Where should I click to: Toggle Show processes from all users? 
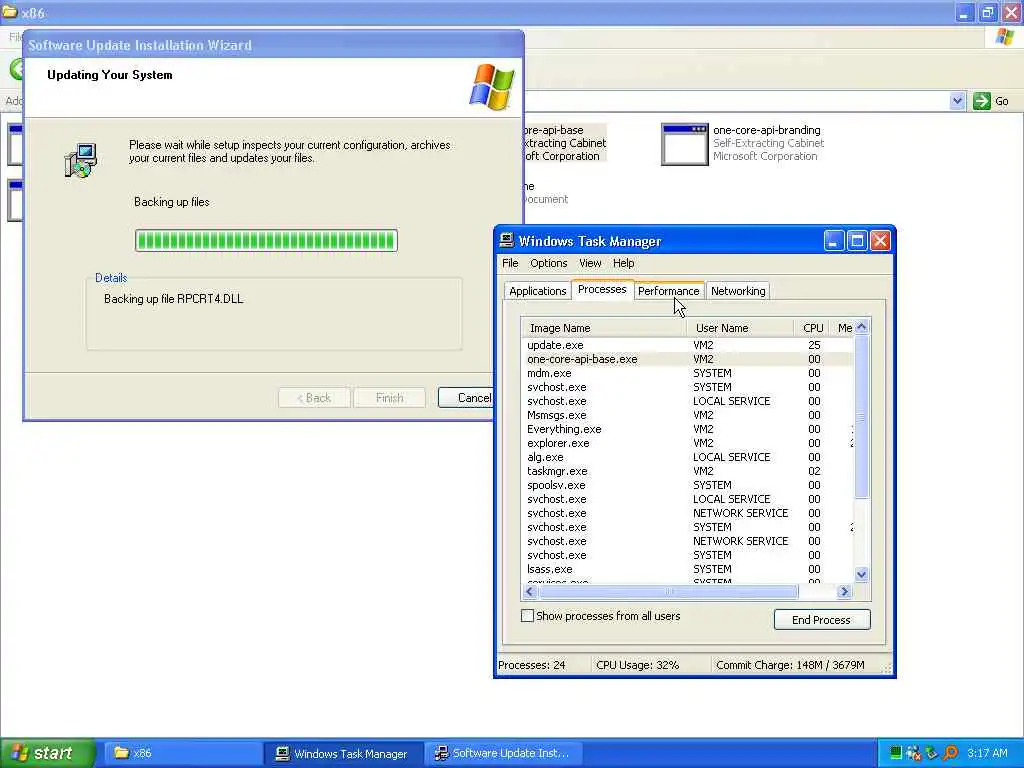pyautogui.click(x=527, y=615)
